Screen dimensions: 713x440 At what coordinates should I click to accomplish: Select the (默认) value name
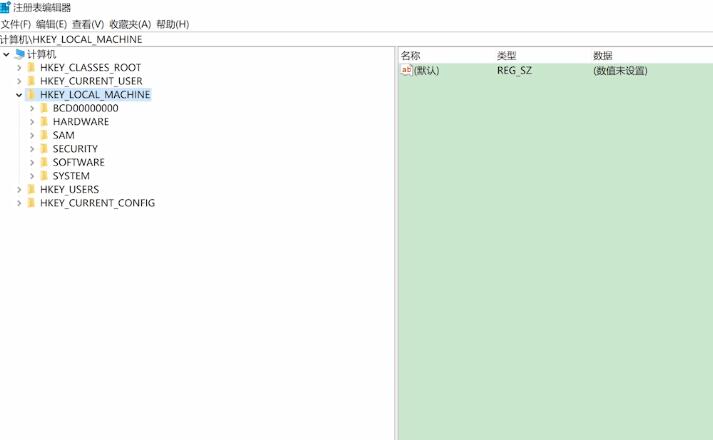point(427,70)
